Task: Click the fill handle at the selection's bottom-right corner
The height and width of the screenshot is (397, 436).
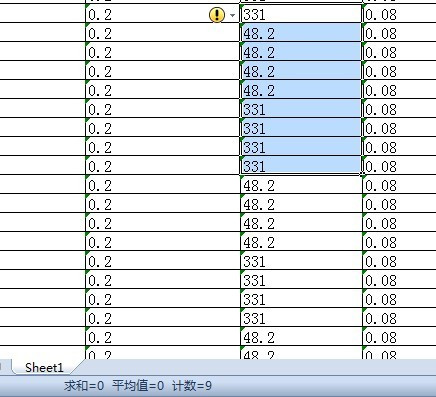Action: pos(362,174)
